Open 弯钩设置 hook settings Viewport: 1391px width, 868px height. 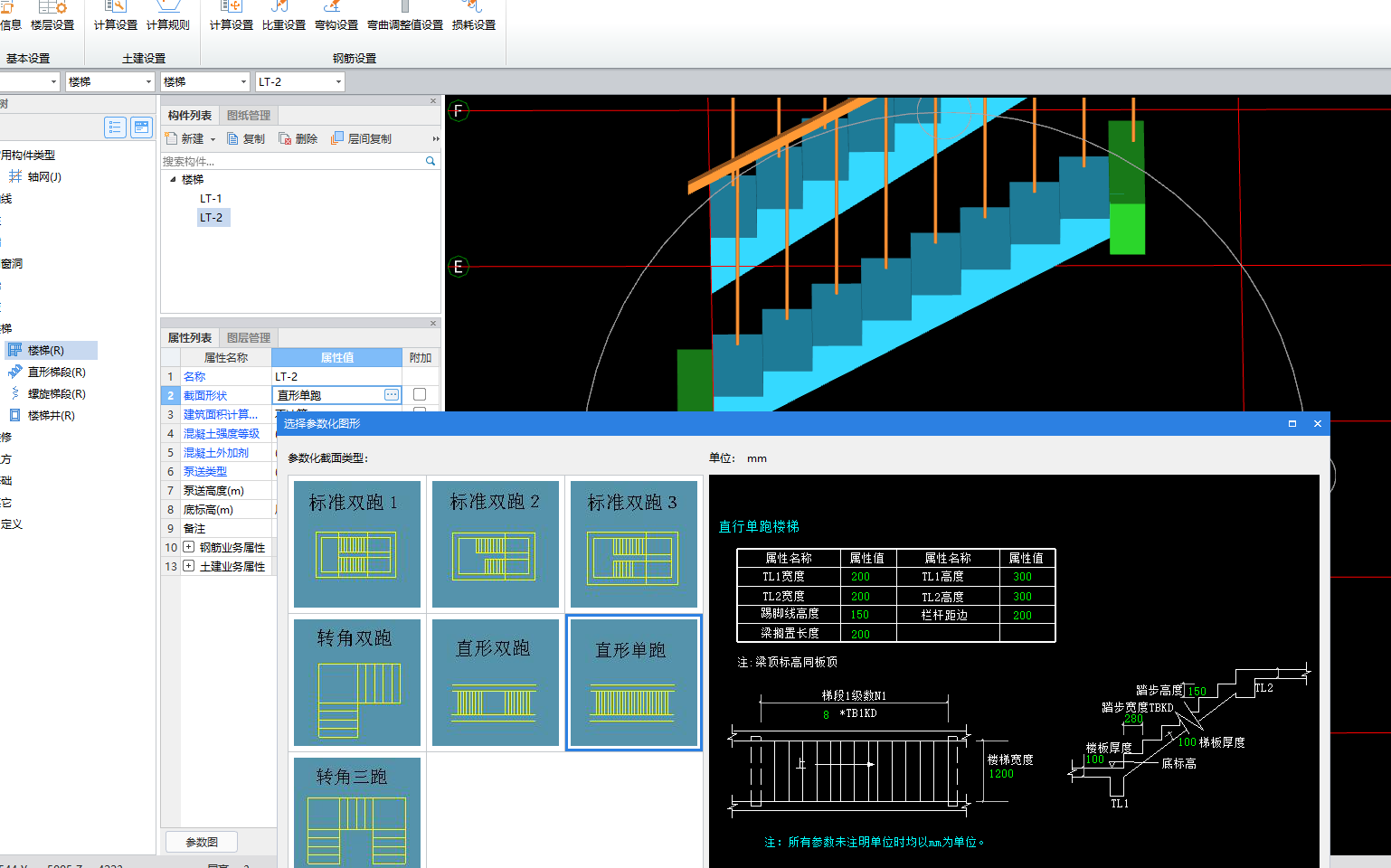coord(336,16)
